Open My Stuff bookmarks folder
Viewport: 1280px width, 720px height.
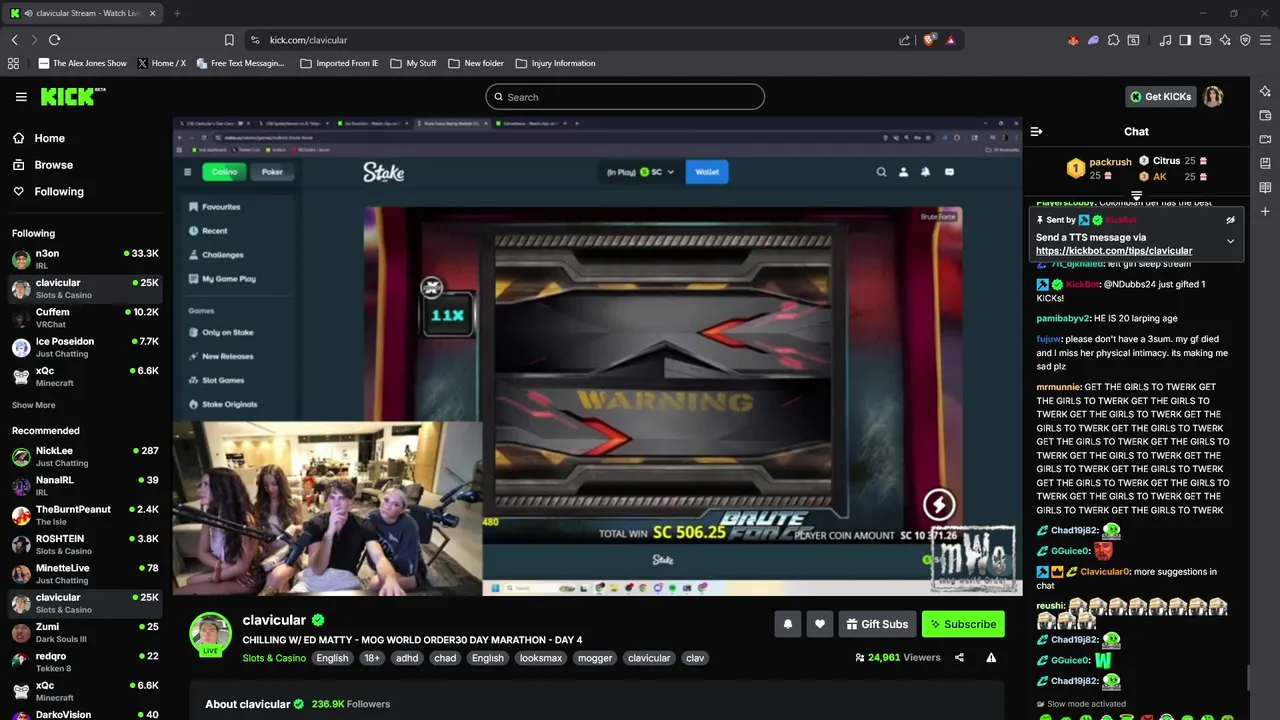click(413, 63)
